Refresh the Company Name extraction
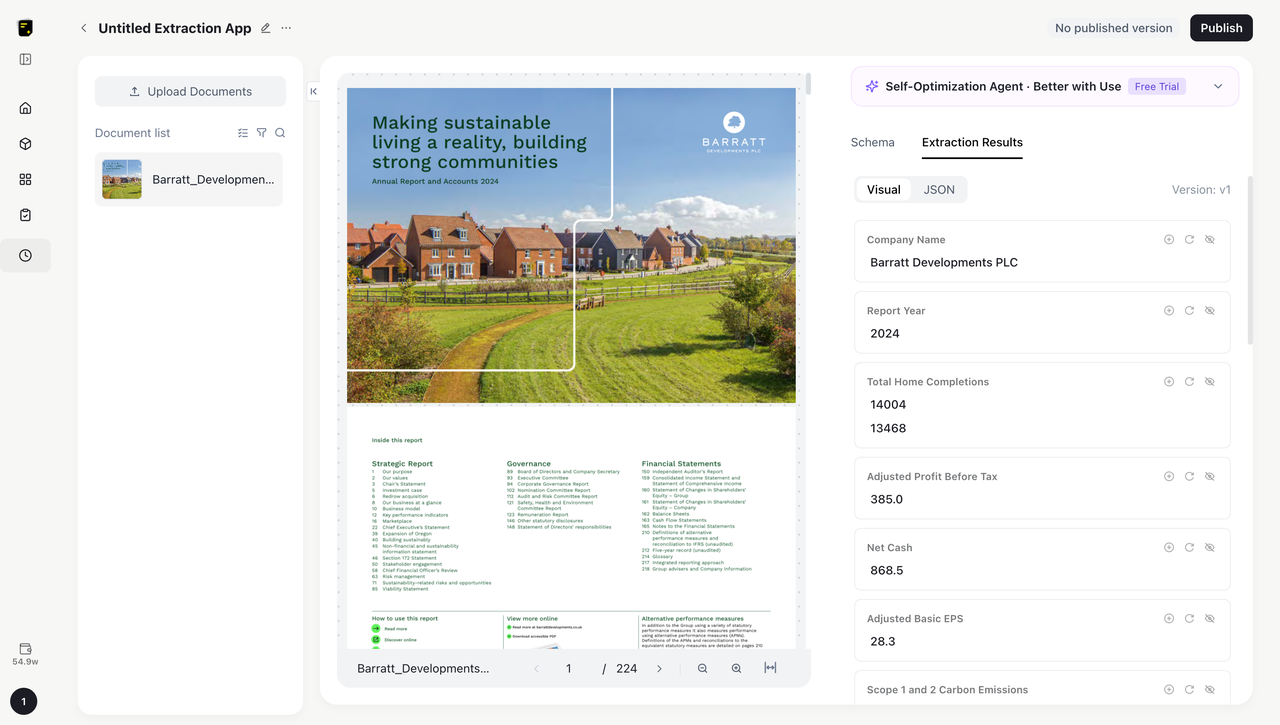Image resolution: width=1280 pixels, height=725 pixels. tap(1189, 240)
